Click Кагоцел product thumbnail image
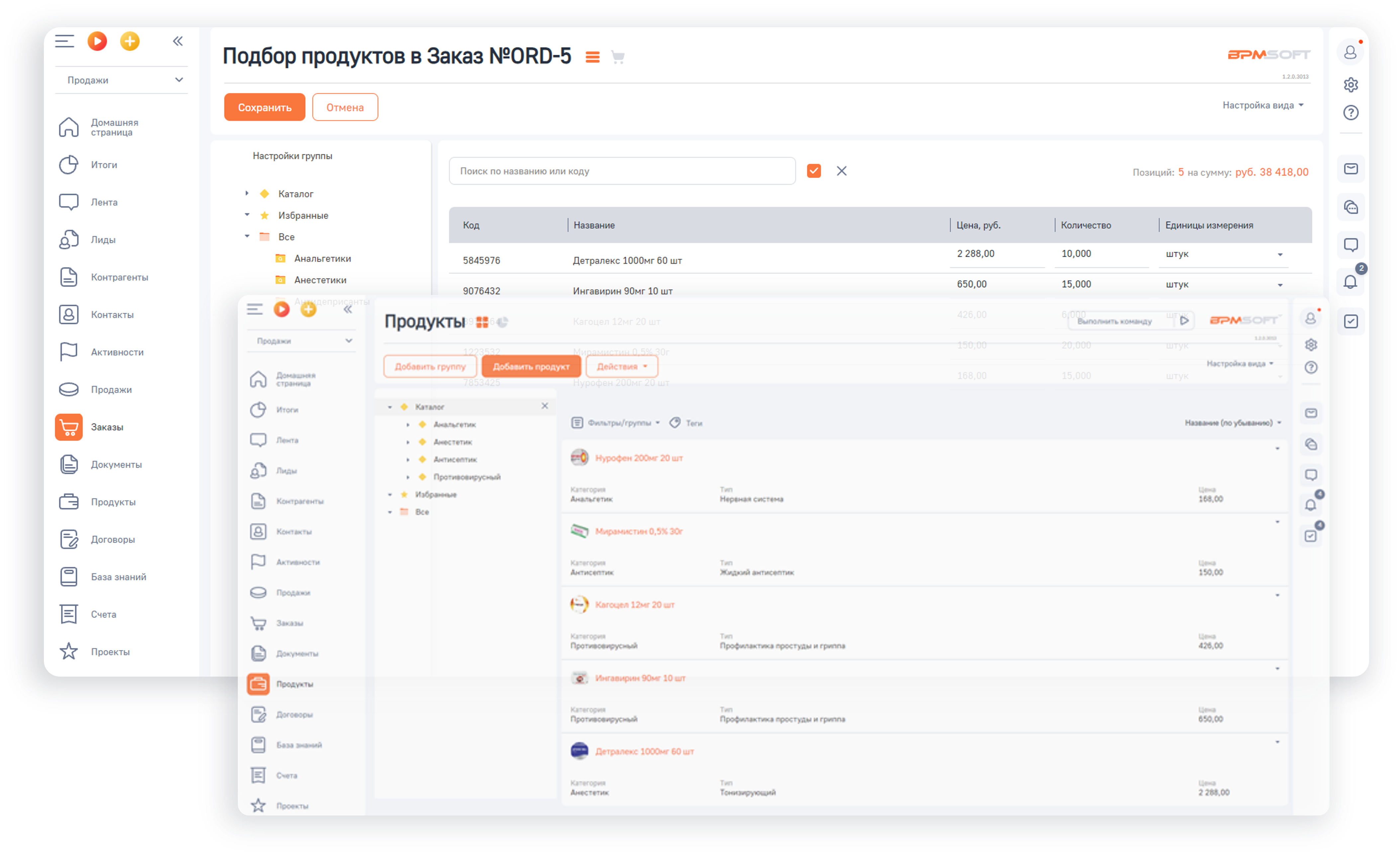This screenshot has height=855, width=1400. point(579,604)
